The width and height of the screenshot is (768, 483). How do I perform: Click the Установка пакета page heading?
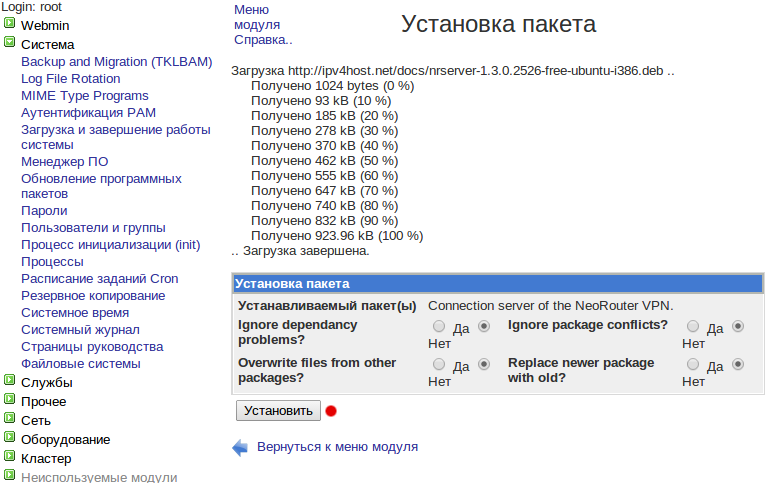click(x=499, y=24)
